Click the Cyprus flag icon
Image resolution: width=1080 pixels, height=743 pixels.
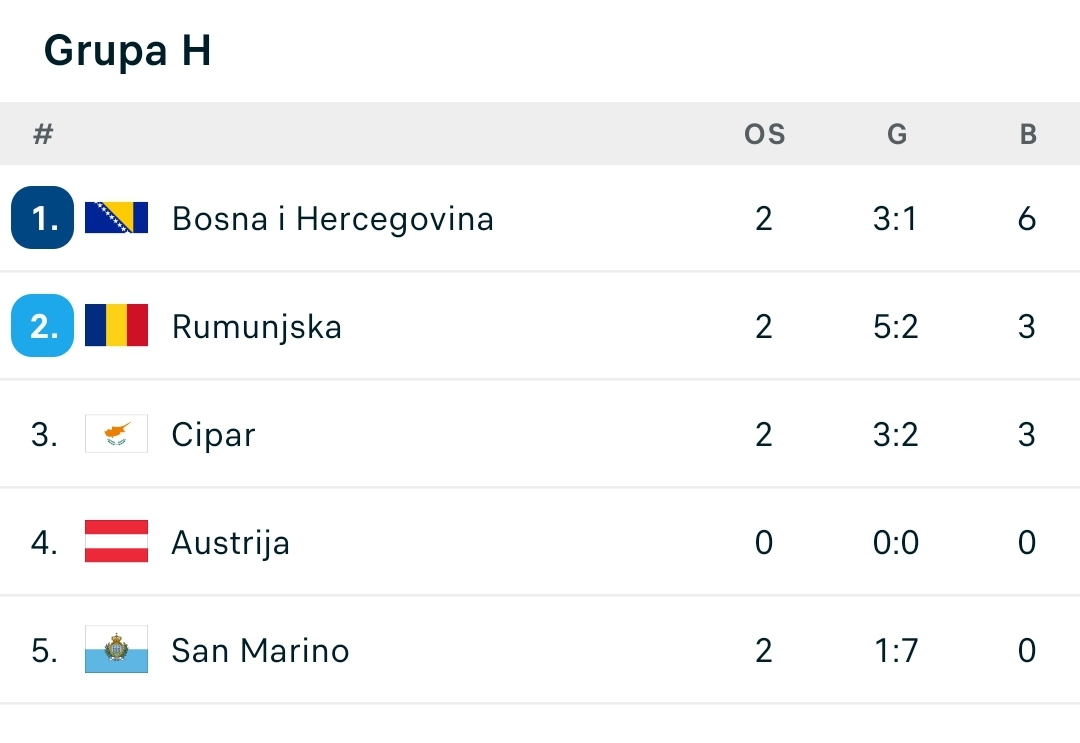point(116,433)
